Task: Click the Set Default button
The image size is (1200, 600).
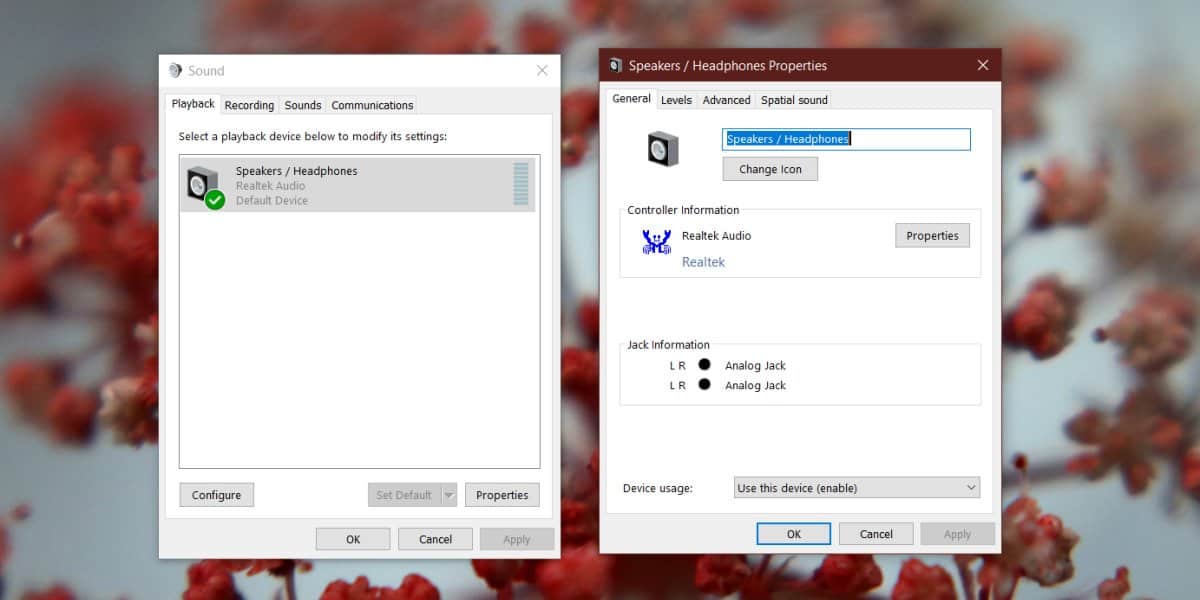Action: click(404, 495)
